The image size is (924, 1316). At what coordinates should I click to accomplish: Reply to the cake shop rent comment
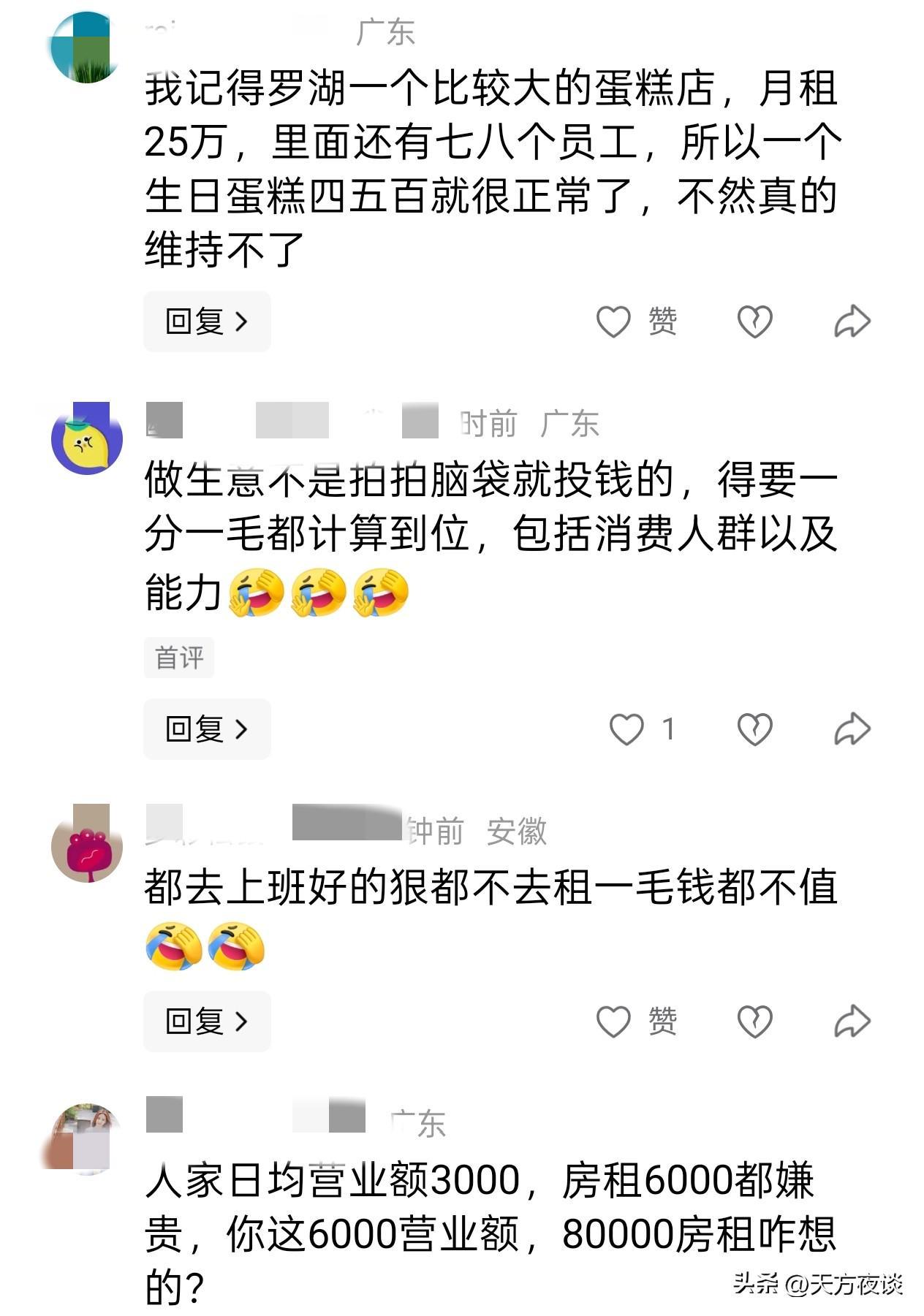[x=207, y=322]
